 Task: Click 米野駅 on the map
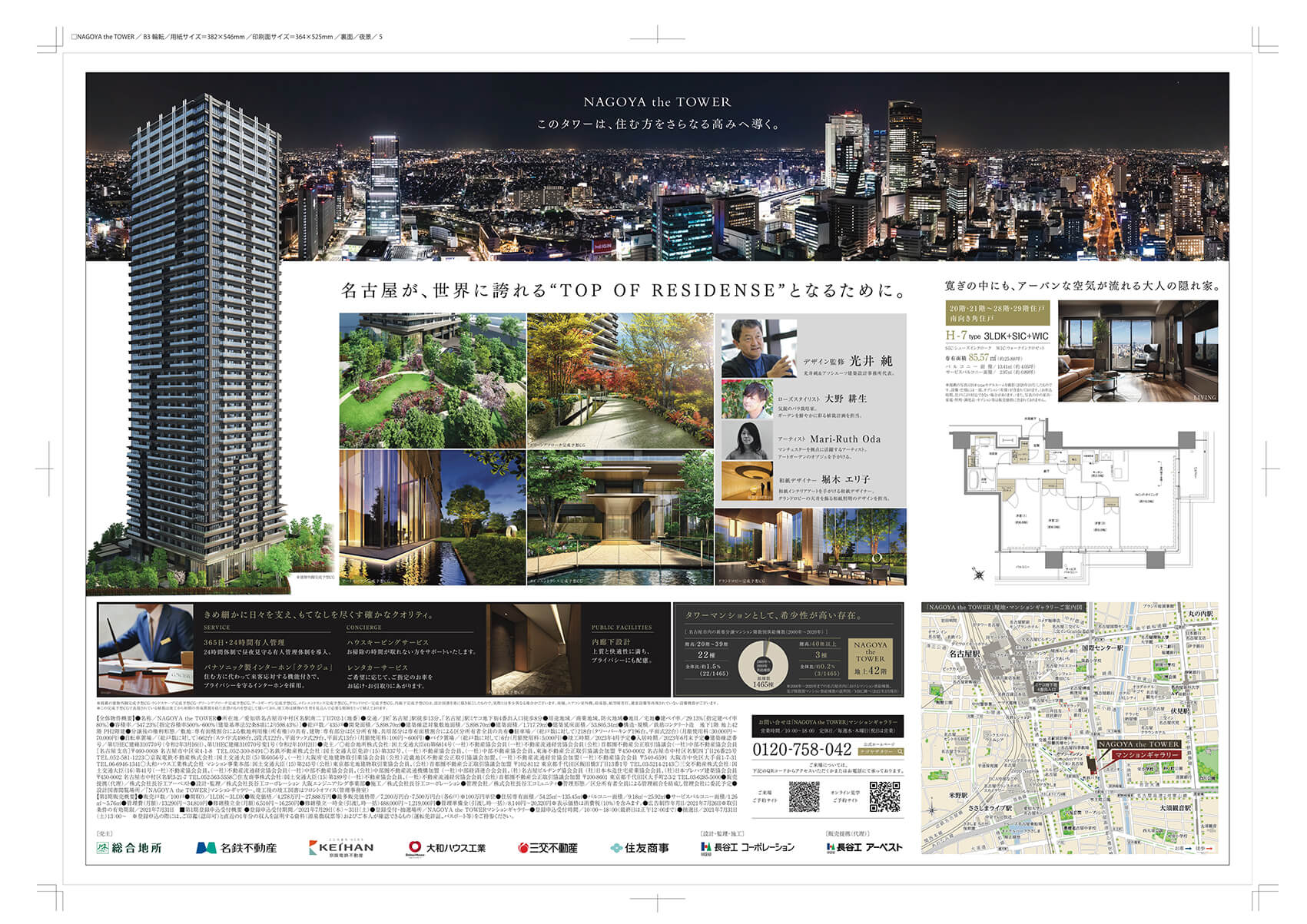pos(958,795)
